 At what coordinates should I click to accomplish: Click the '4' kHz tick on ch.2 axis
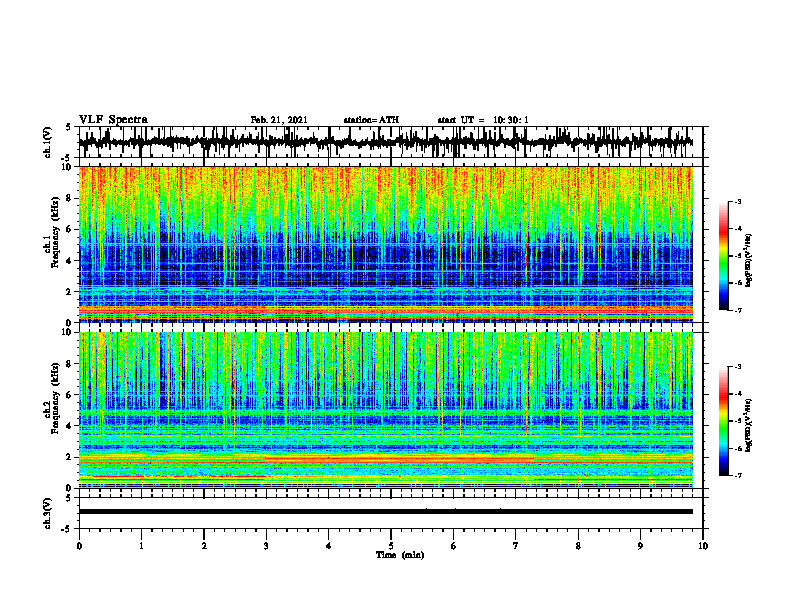click(70, 426)
